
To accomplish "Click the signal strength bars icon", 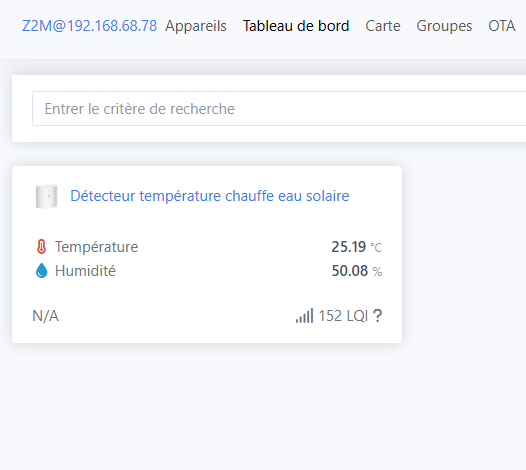I will tap(304, 316).
